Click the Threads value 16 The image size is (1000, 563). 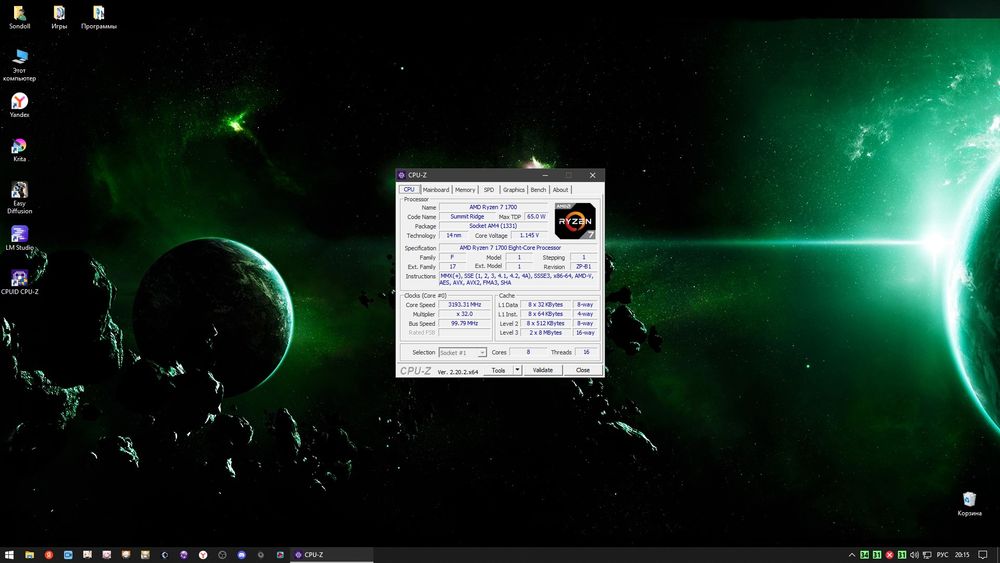click(586, 352)
